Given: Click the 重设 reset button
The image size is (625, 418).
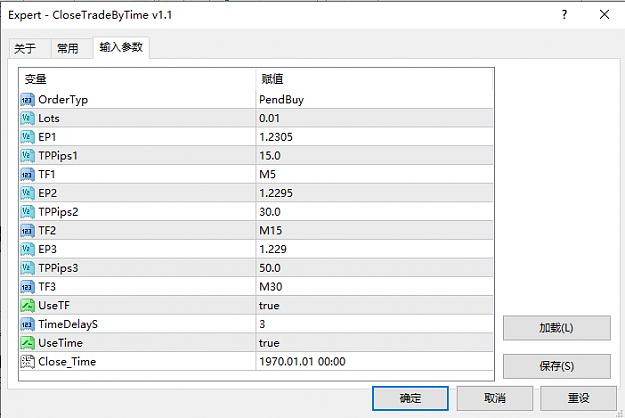Looking at the screenshot, I should pyautogui.click(x=578, y=398).
